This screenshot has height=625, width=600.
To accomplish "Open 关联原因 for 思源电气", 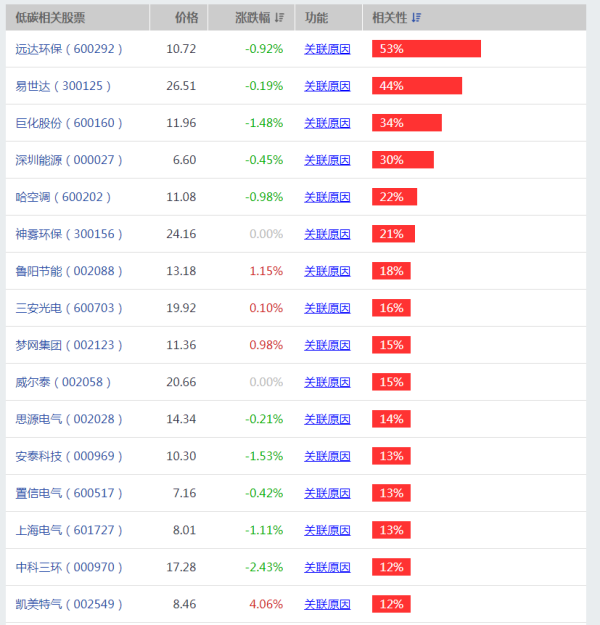I will [327, 419].
